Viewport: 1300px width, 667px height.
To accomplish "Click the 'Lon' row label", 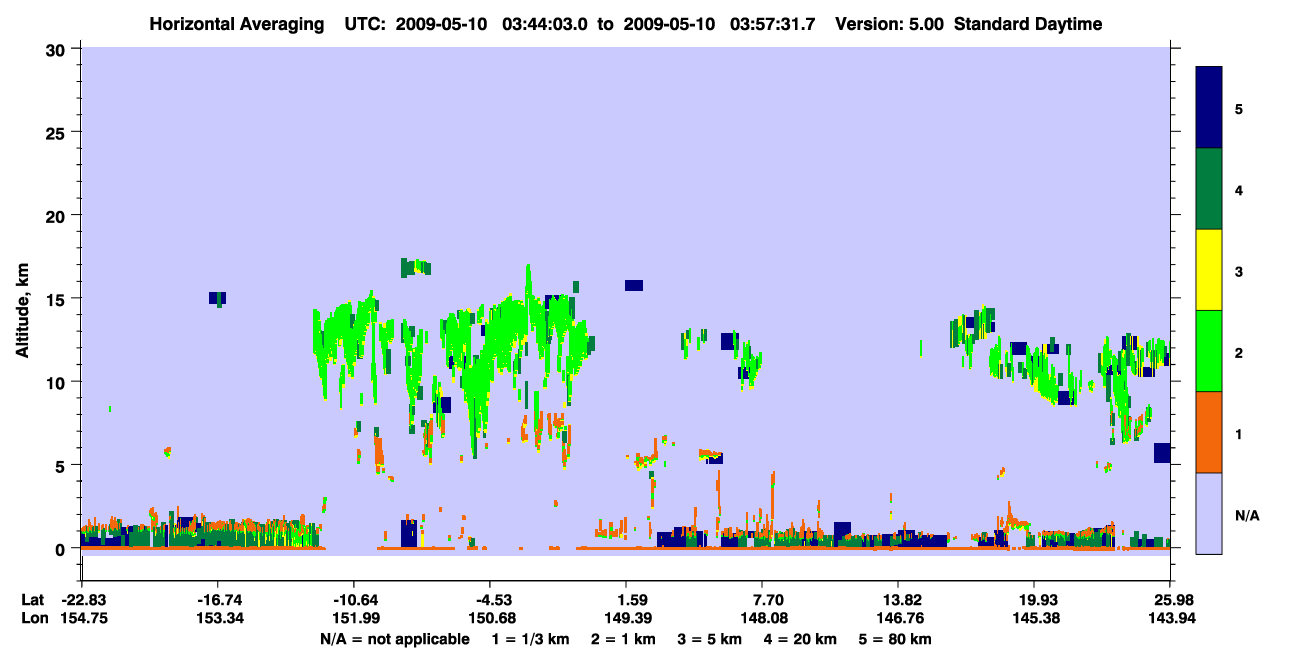I will click(33, 618).
